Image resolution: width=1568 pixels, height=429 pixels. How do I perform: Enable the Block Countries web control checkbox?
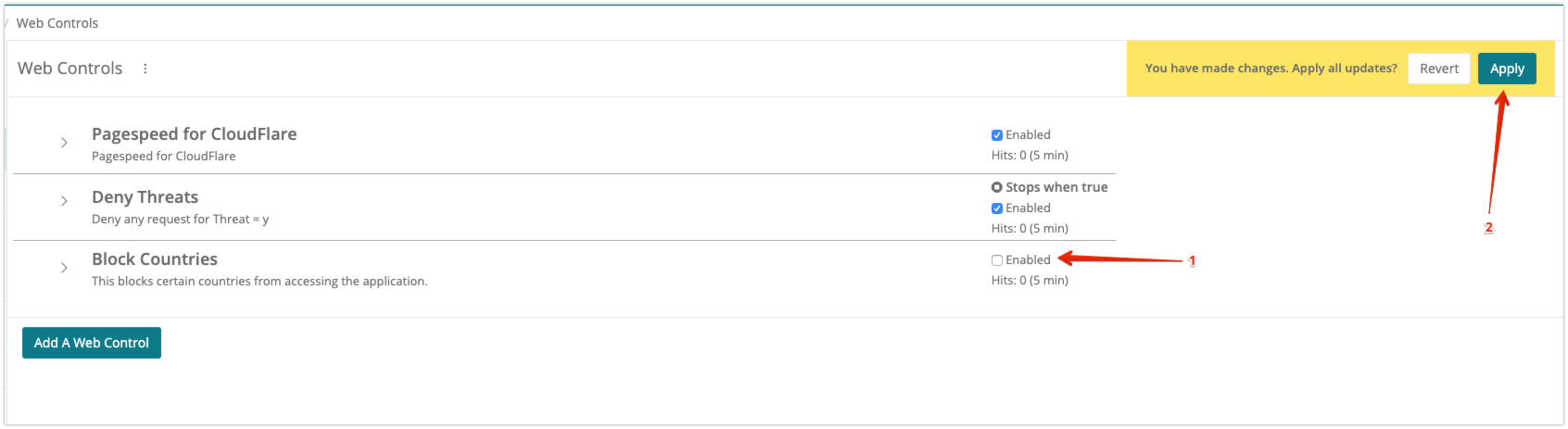(x=997, y=260)
